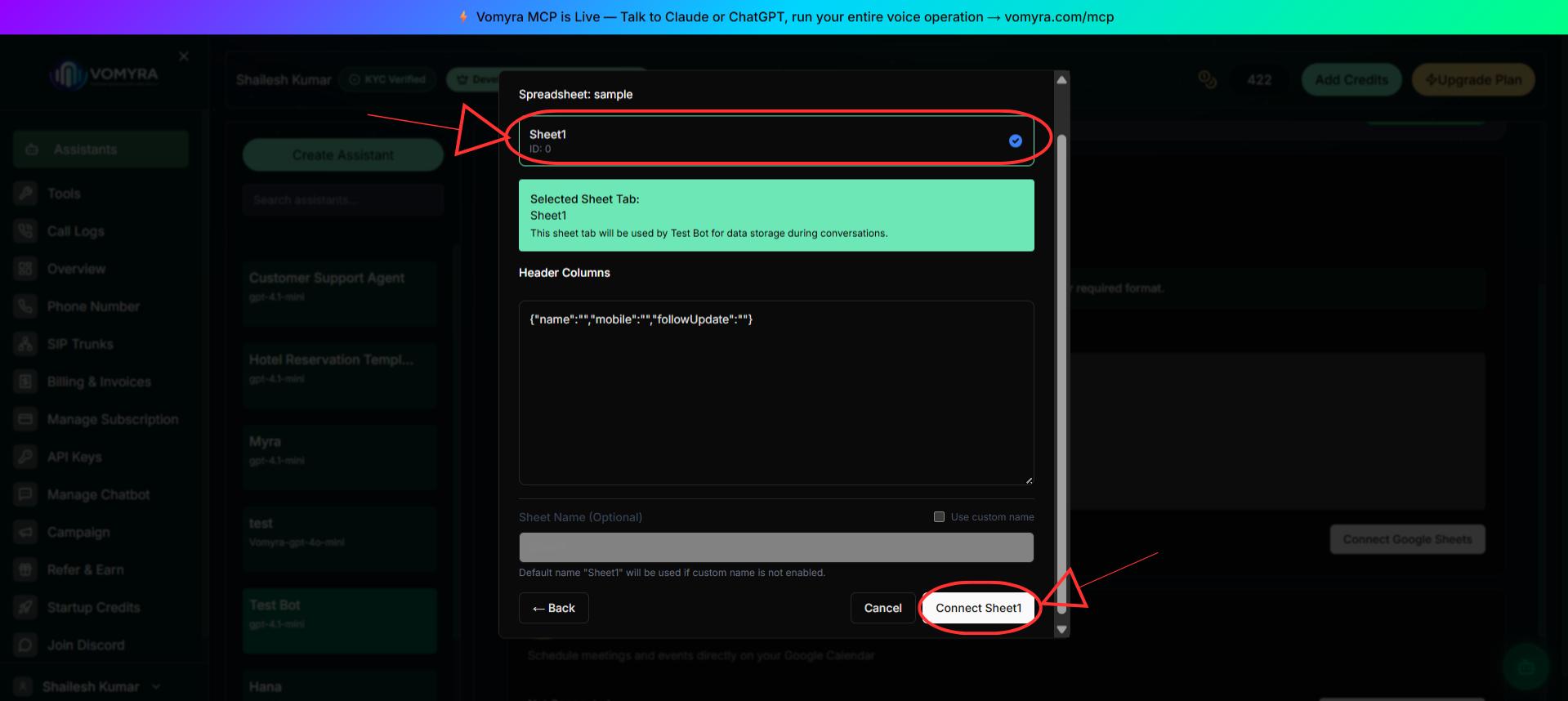Open Overview in the sidebar
The width and height of the screenshot is (1568, 701).
pos(101,269)
